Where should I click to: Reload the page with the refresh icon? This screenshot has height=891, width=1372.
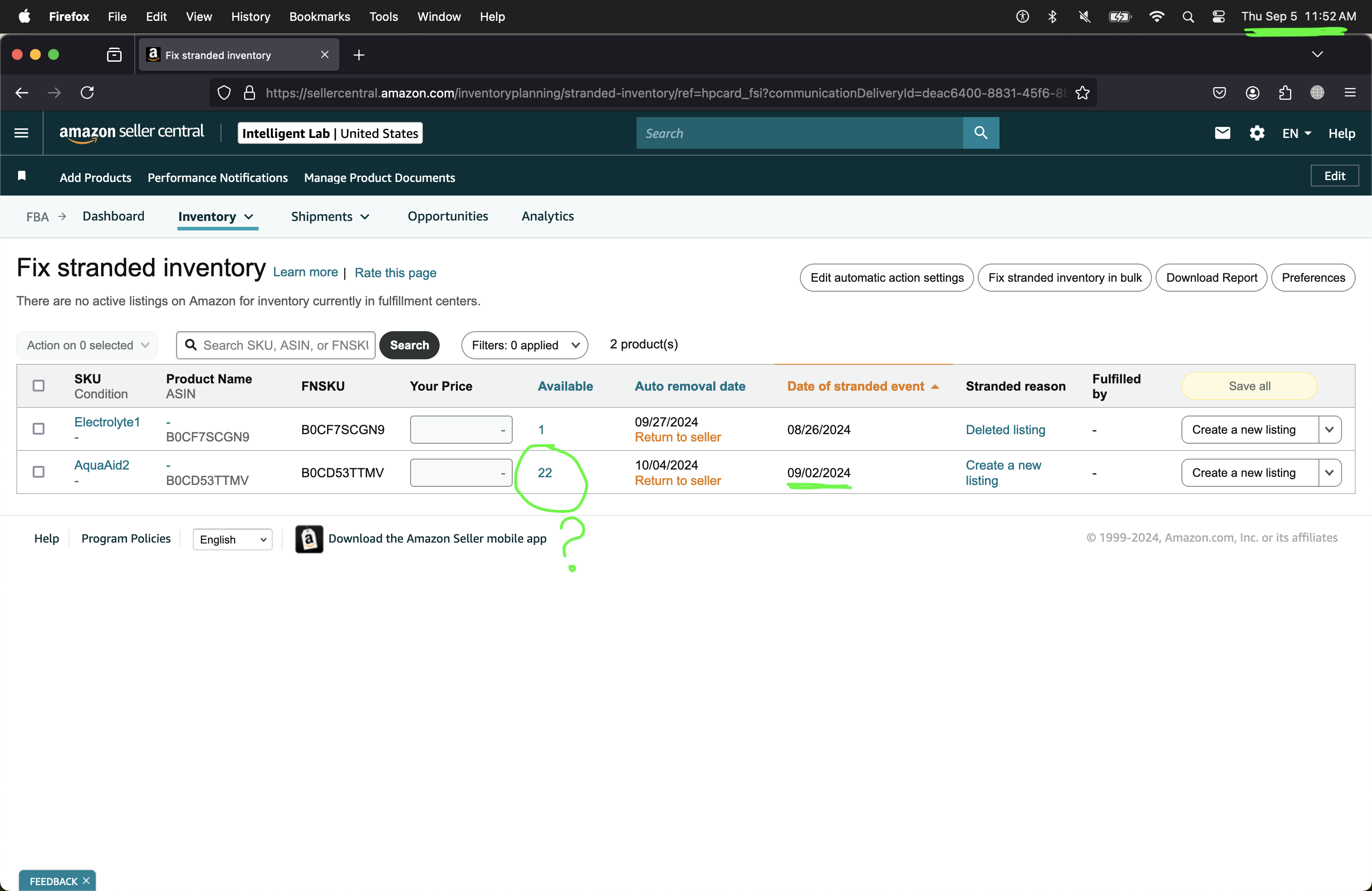pos(87,93)
